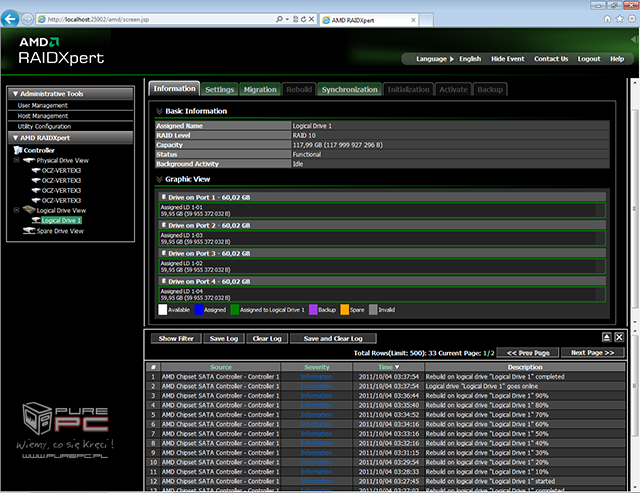Click the Save and Clear Log button
The height and width of the screenshot is (493, 640).
tap(333, 338)
